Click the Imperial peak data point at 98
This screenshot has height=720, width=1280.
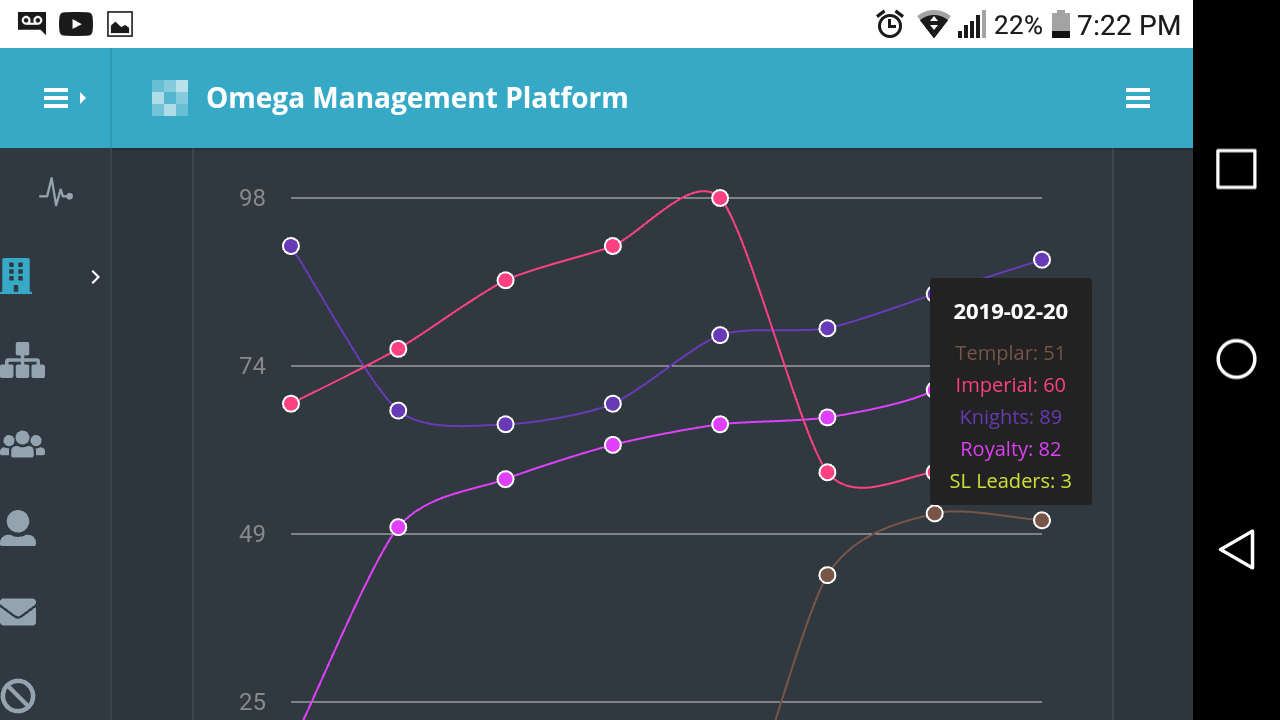[x=720, y=198]
